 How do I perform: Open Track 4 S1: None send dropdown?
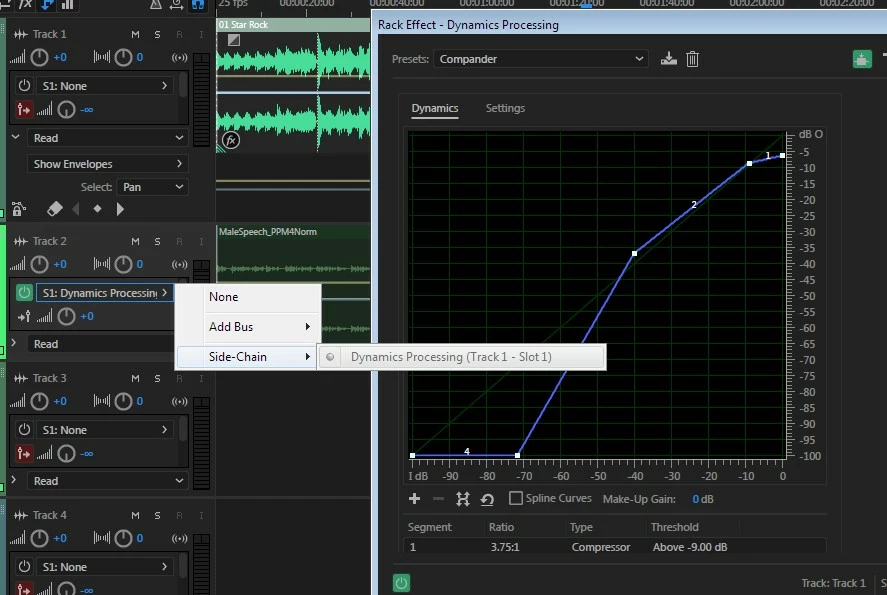tap(105, 567)
